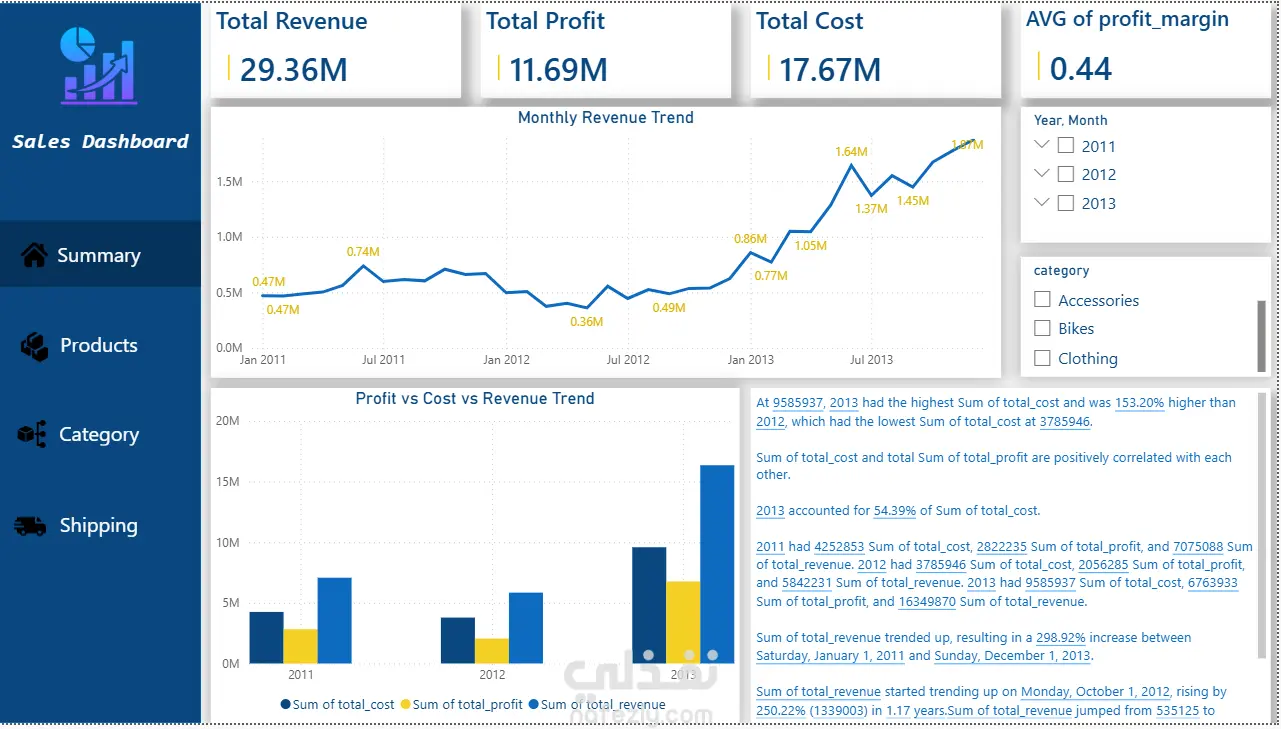
Task: Click the 1.45M data label
Action: point(913,201)
